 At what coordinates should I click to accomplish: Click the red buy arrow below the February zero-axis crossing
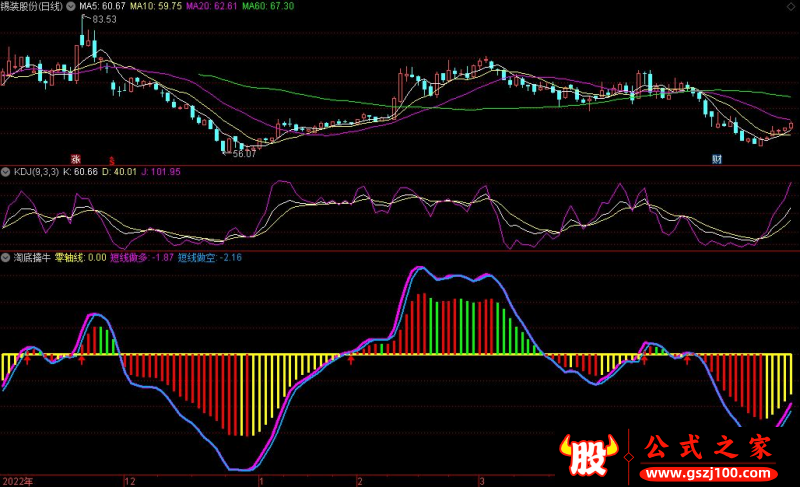(x=351, y=361)
